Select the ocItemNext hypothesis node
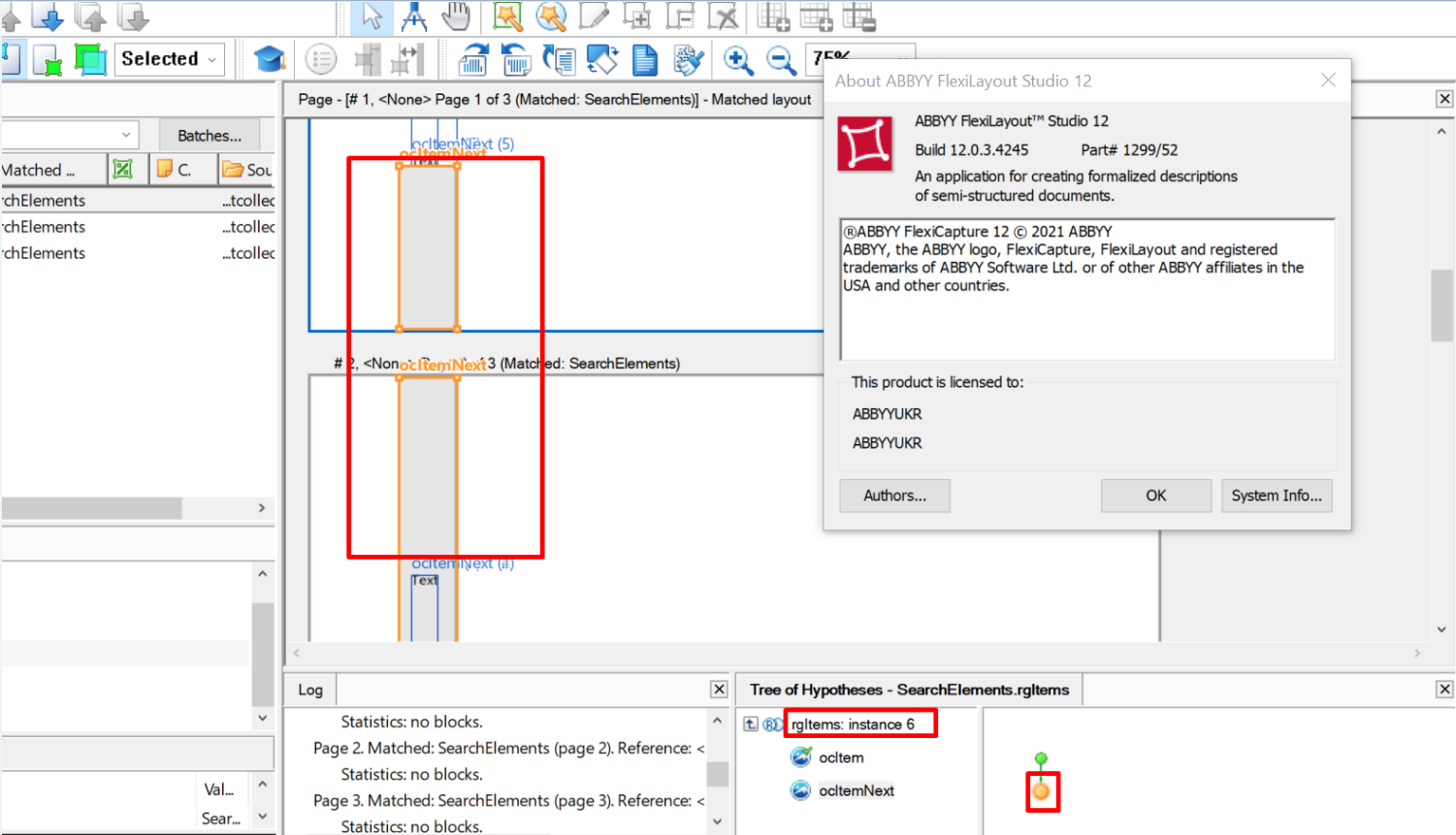 (856, 790)
